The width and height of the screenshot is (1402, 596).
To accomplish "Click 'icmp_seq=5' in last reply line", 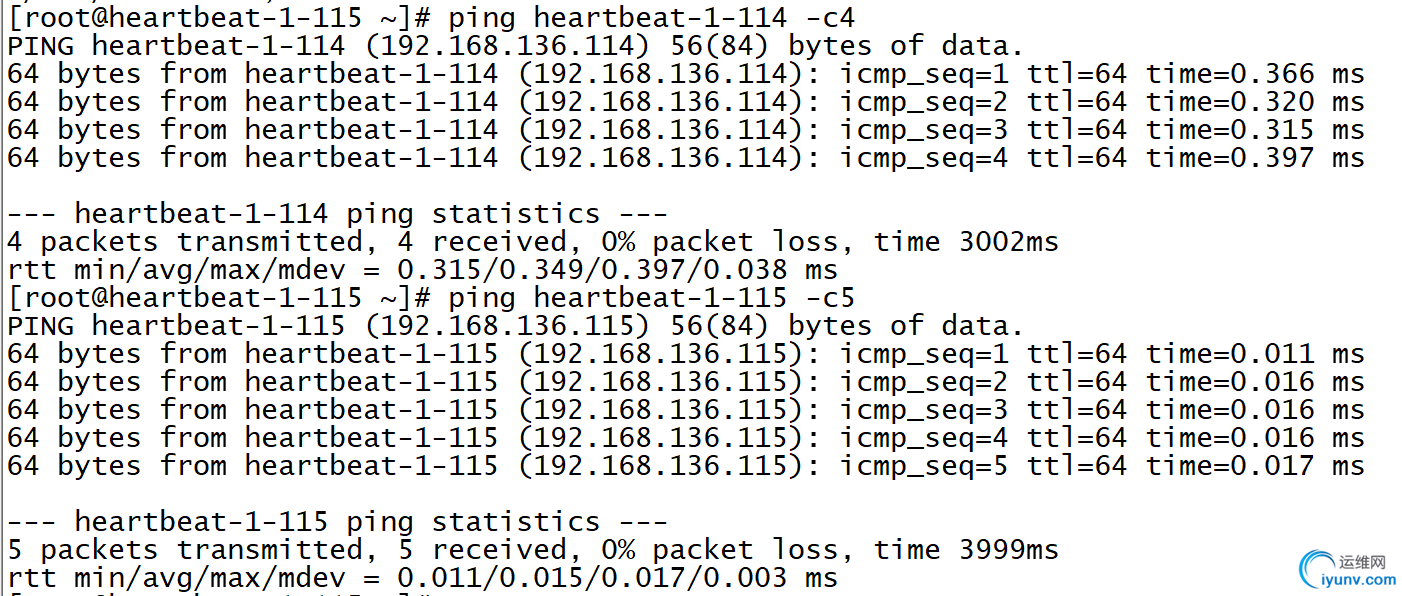I will coord(924,465).
